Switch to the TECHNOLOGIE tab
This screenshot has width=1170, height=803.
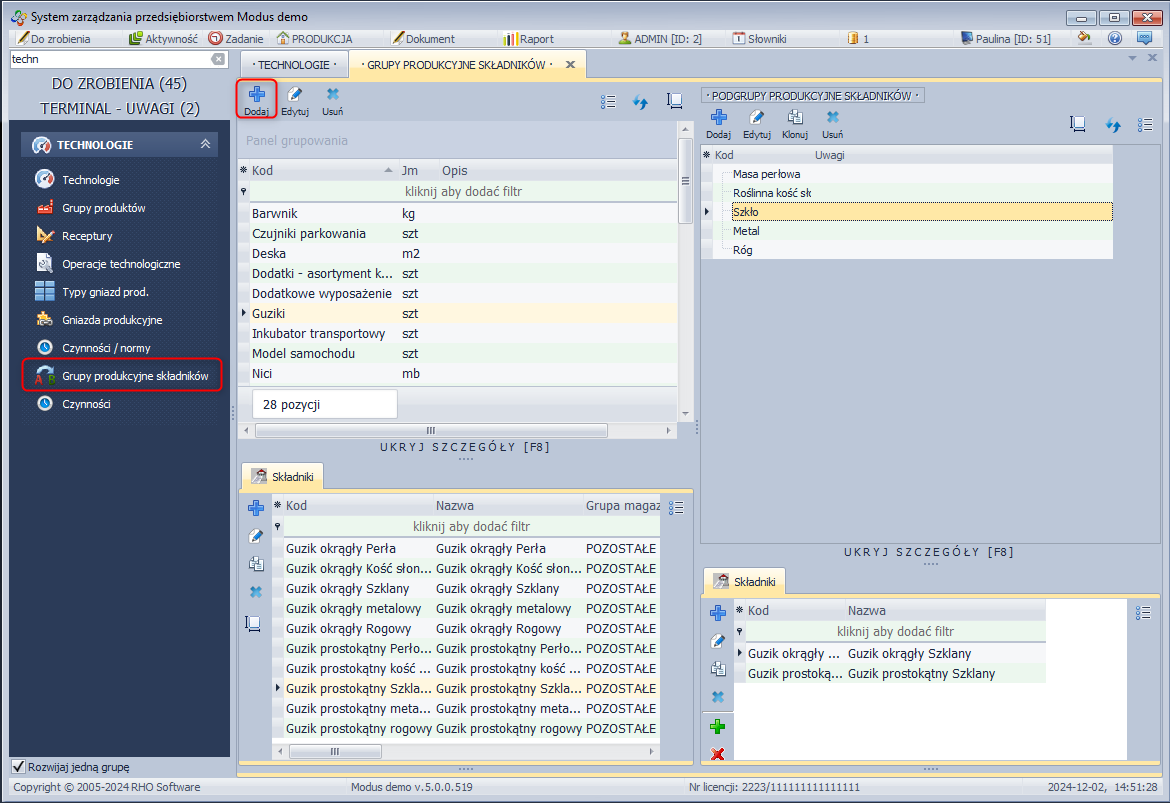click(291, 64)
